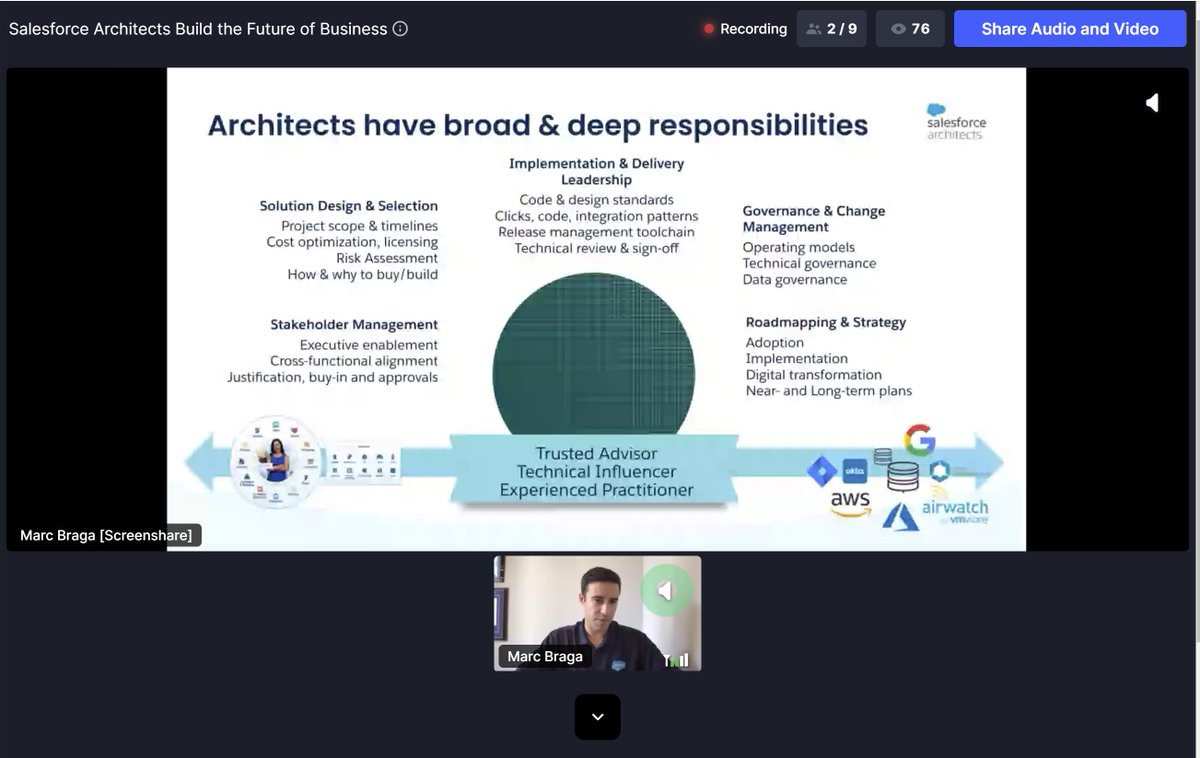Click the eye icon in viewers counter
Viewport: 1200px width, 758px height.
[x=898, y=29]
